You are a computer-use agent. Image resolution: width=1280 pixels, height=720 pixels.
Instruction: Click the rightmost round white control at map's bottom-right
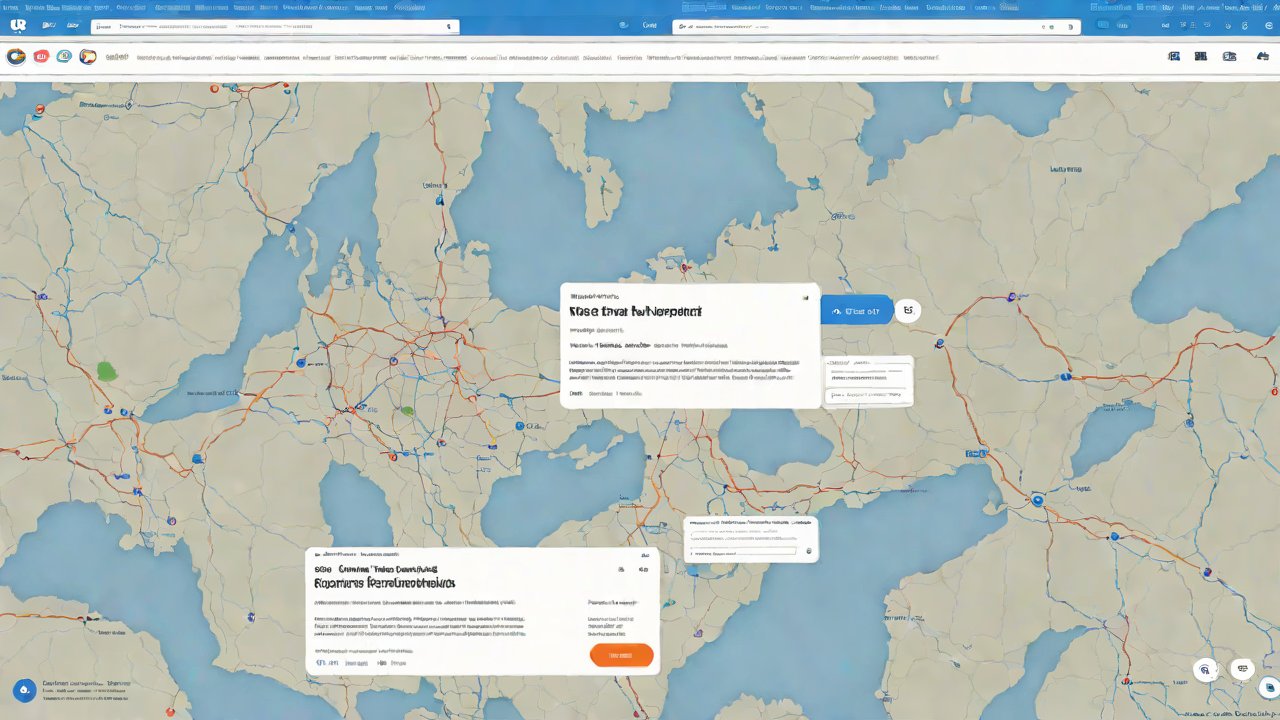tap(1242, 669)
